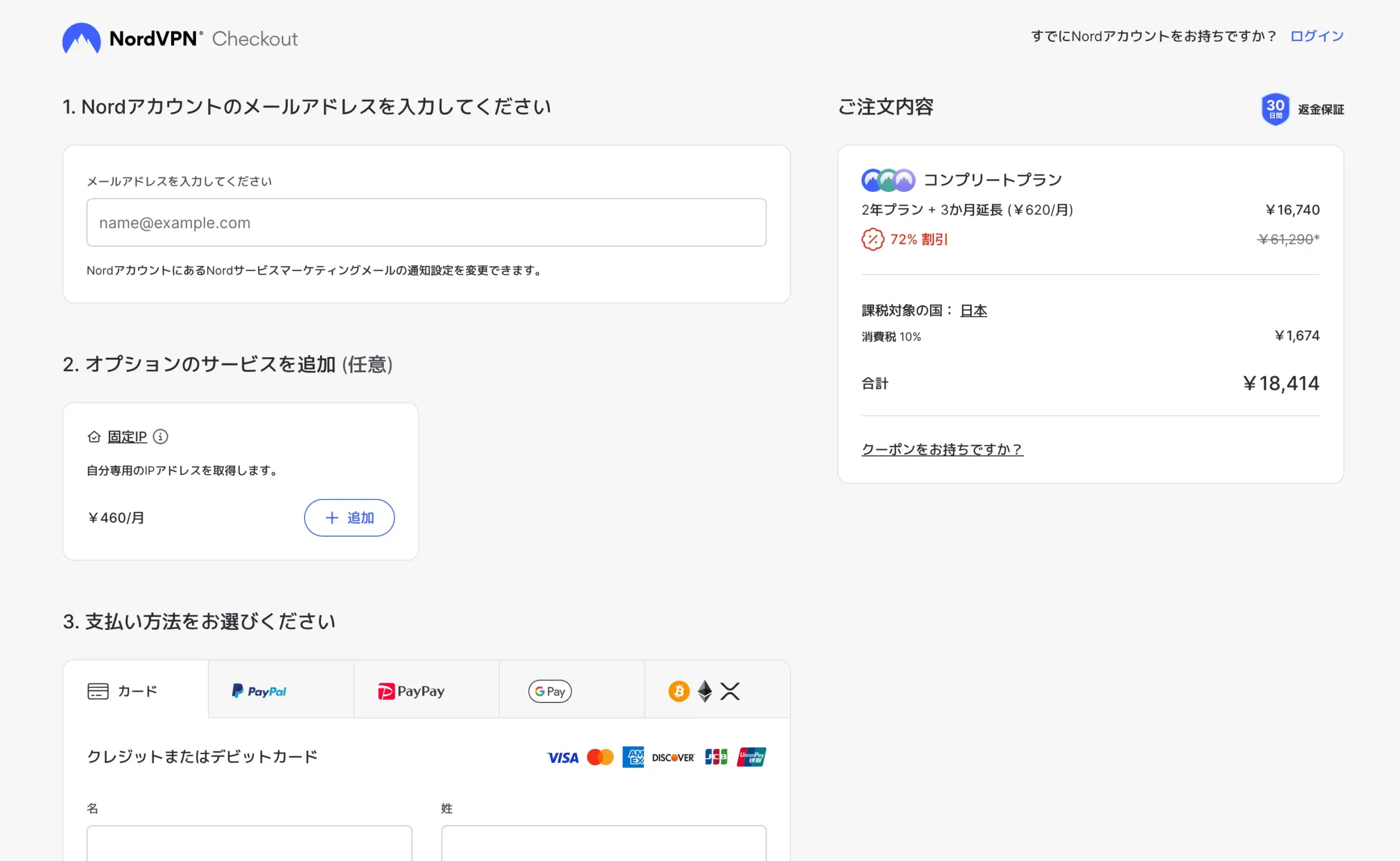Click the ￥16,740 plan price

[x=1292, y=210]
